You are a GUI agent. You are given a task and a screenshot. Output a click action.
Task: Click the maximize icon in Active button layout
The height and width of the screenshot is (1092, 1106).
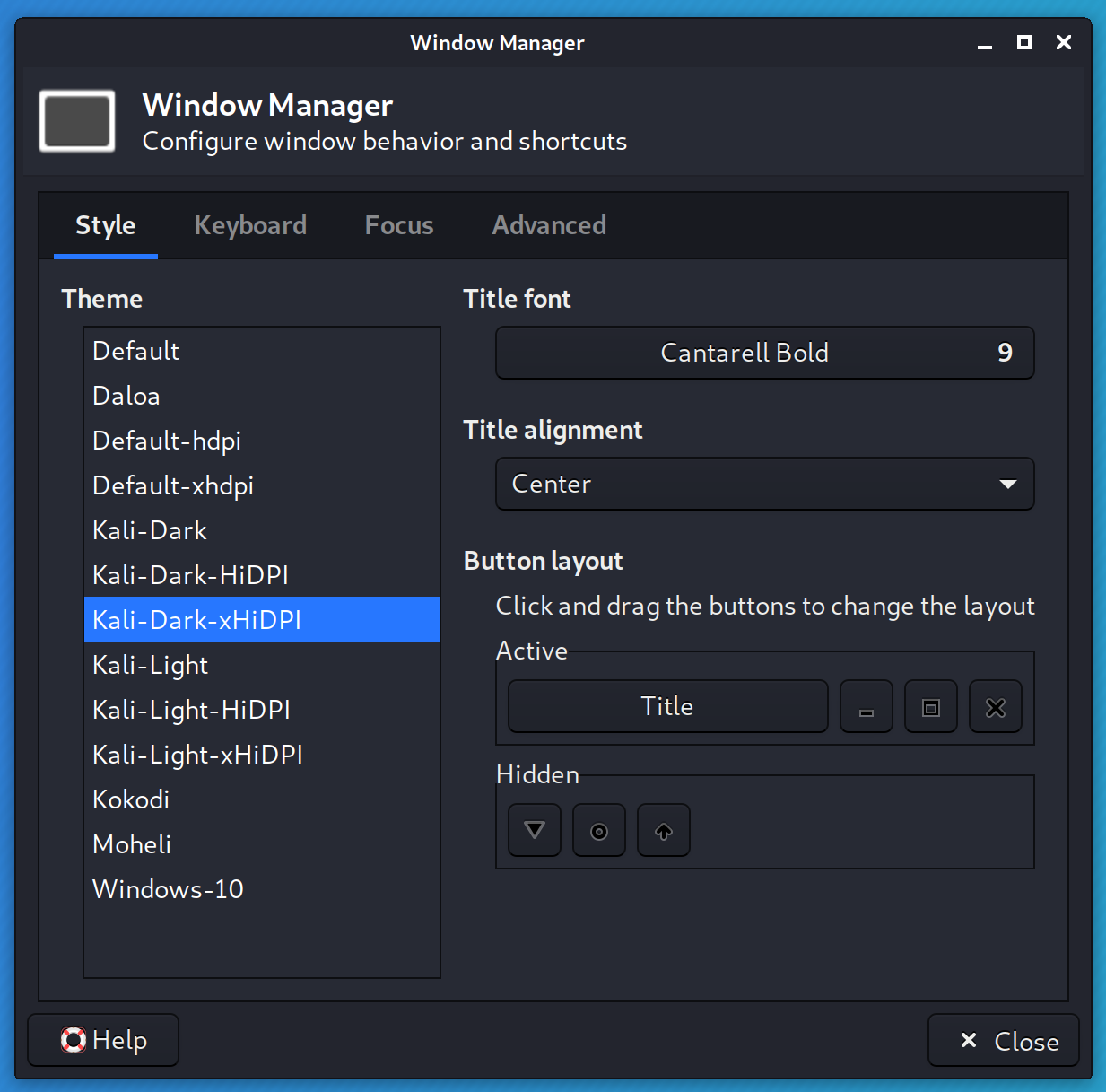point(930,707)
